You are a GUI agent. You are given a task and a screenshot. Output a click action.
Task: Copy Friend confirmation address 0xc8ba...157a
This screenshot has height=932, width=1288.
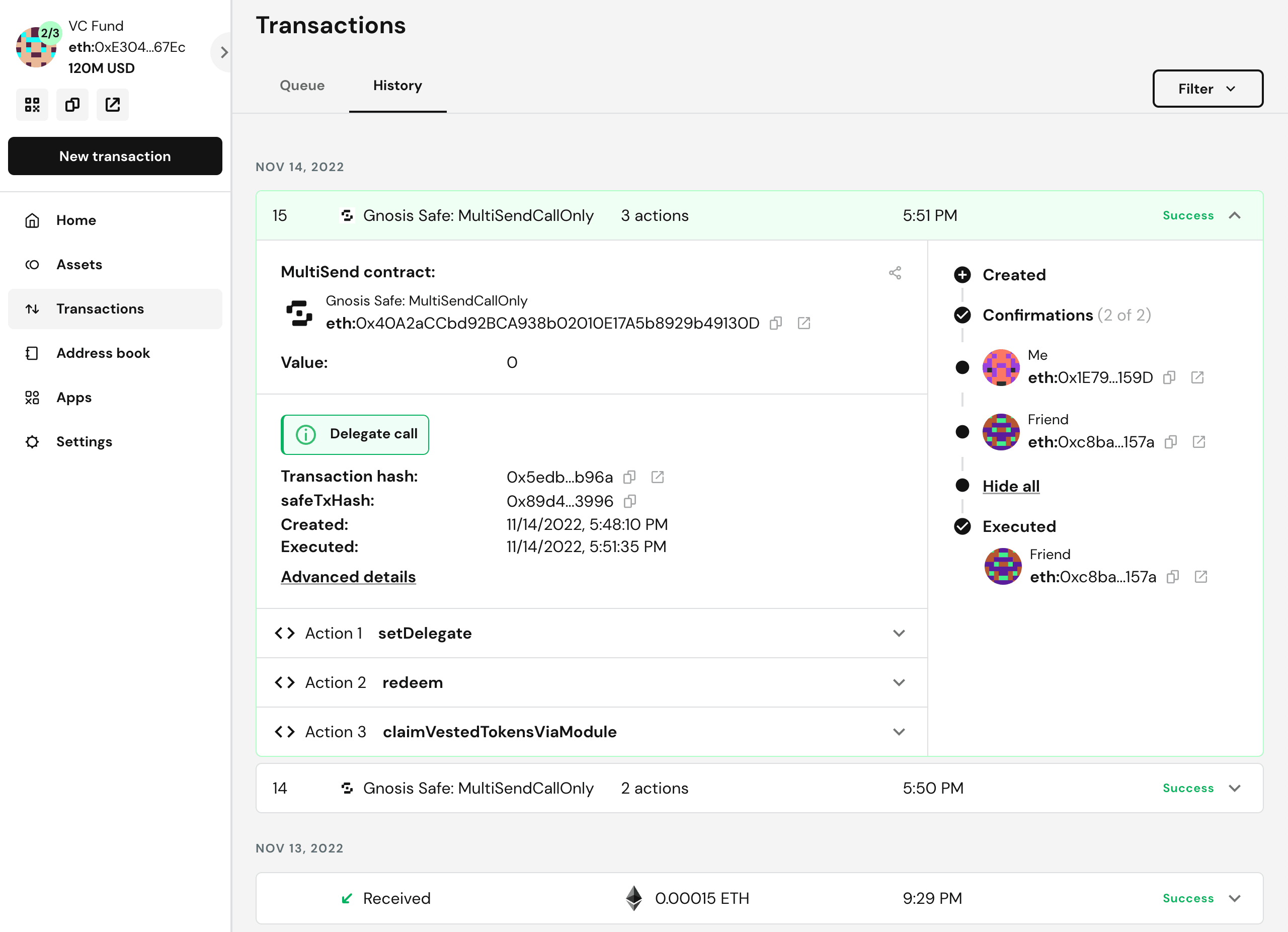1170,442
